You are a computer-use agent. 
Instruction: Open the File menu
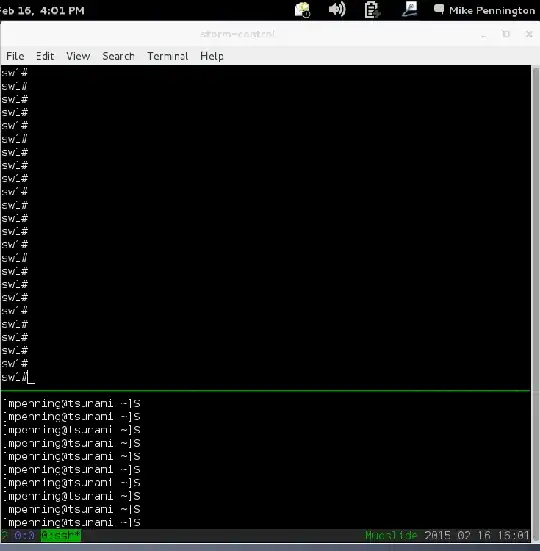(15, 56)
